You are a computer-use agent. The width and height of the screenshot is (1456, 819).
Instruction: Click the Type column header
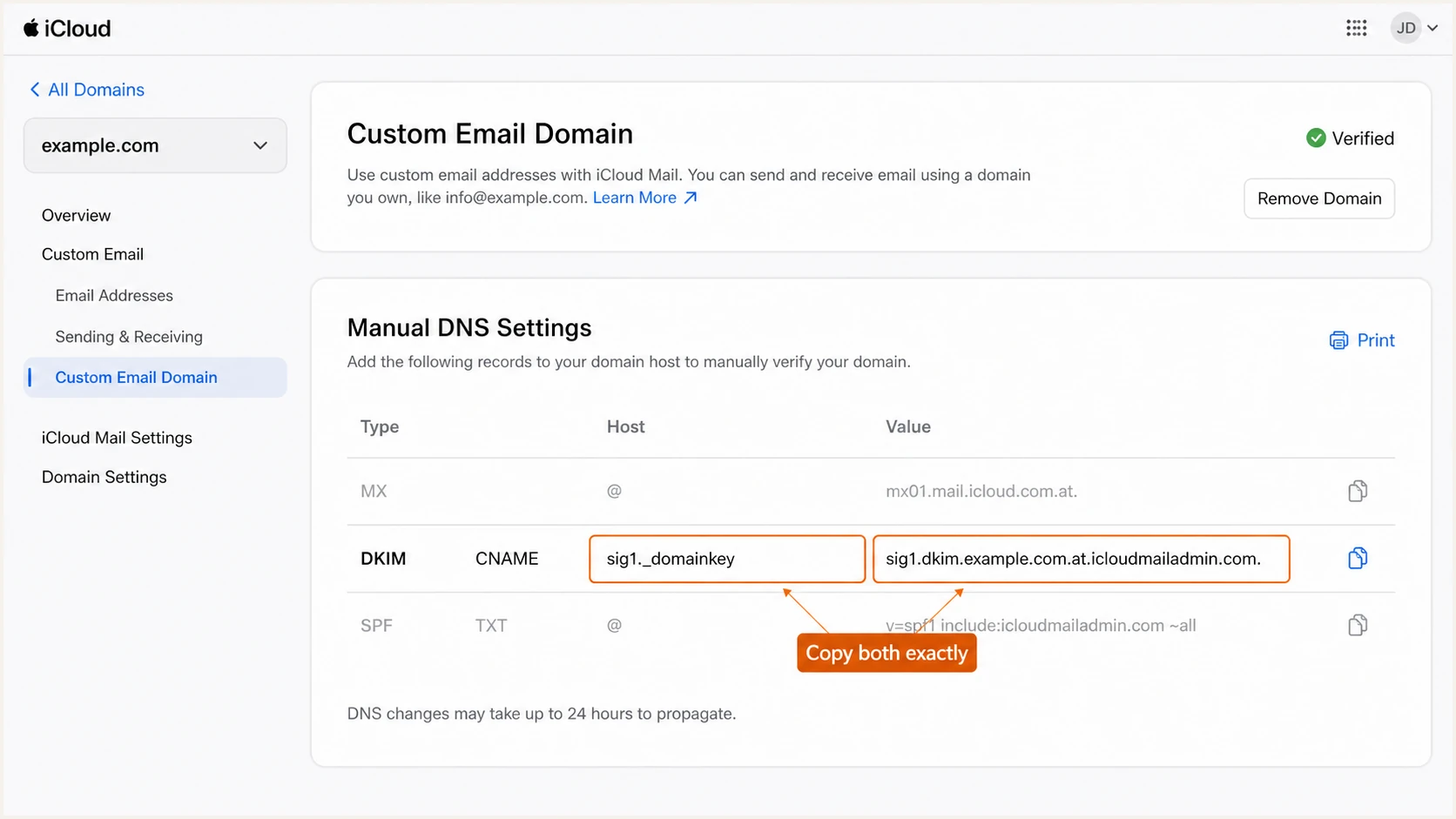380,426
